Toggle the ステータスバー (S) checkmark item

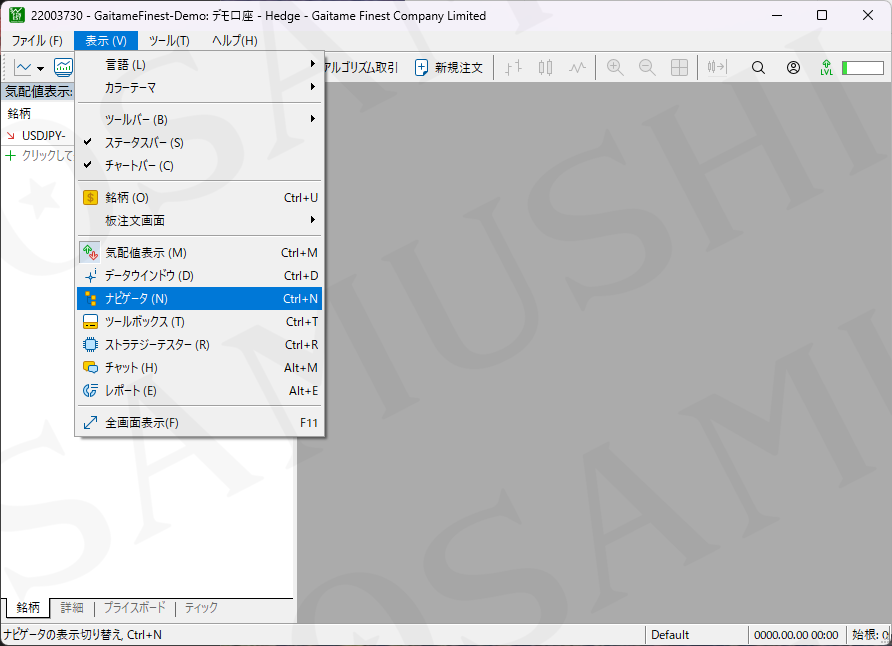click(x=144, y=143)
